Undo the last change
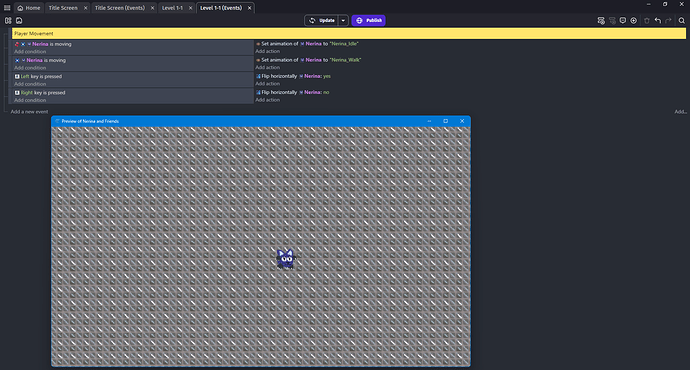The width and height of the screenshot is (690, 370). point(657,20)
